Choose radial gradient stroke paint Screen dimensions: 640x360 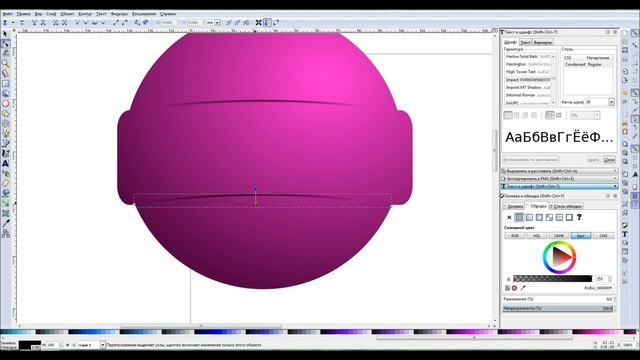pyautogui.click(x=539, y=218)
